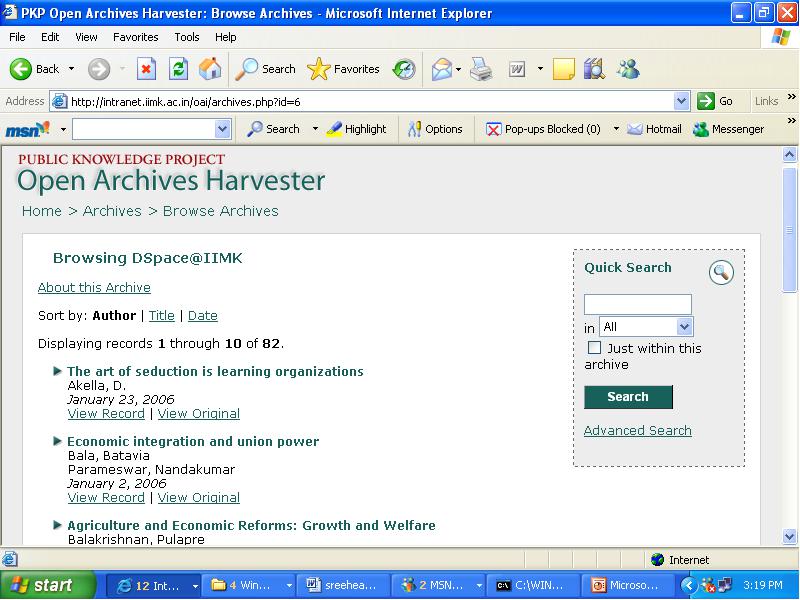Screen dimensions: 800x600
Task: Launch the Messenger people icon in the IE toolbar
Action: click(x=628, y=69)
